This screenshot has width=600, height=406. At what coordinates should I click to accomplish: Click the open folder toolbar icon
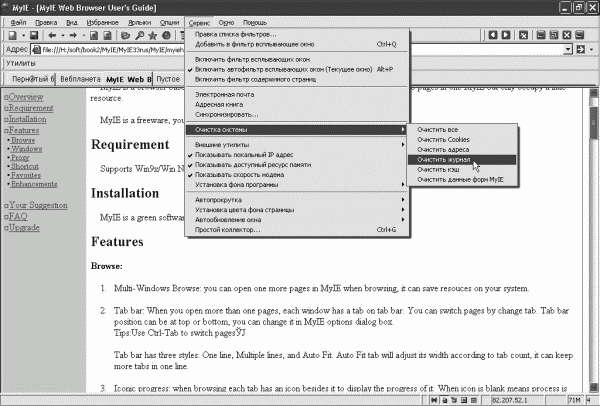125,36
